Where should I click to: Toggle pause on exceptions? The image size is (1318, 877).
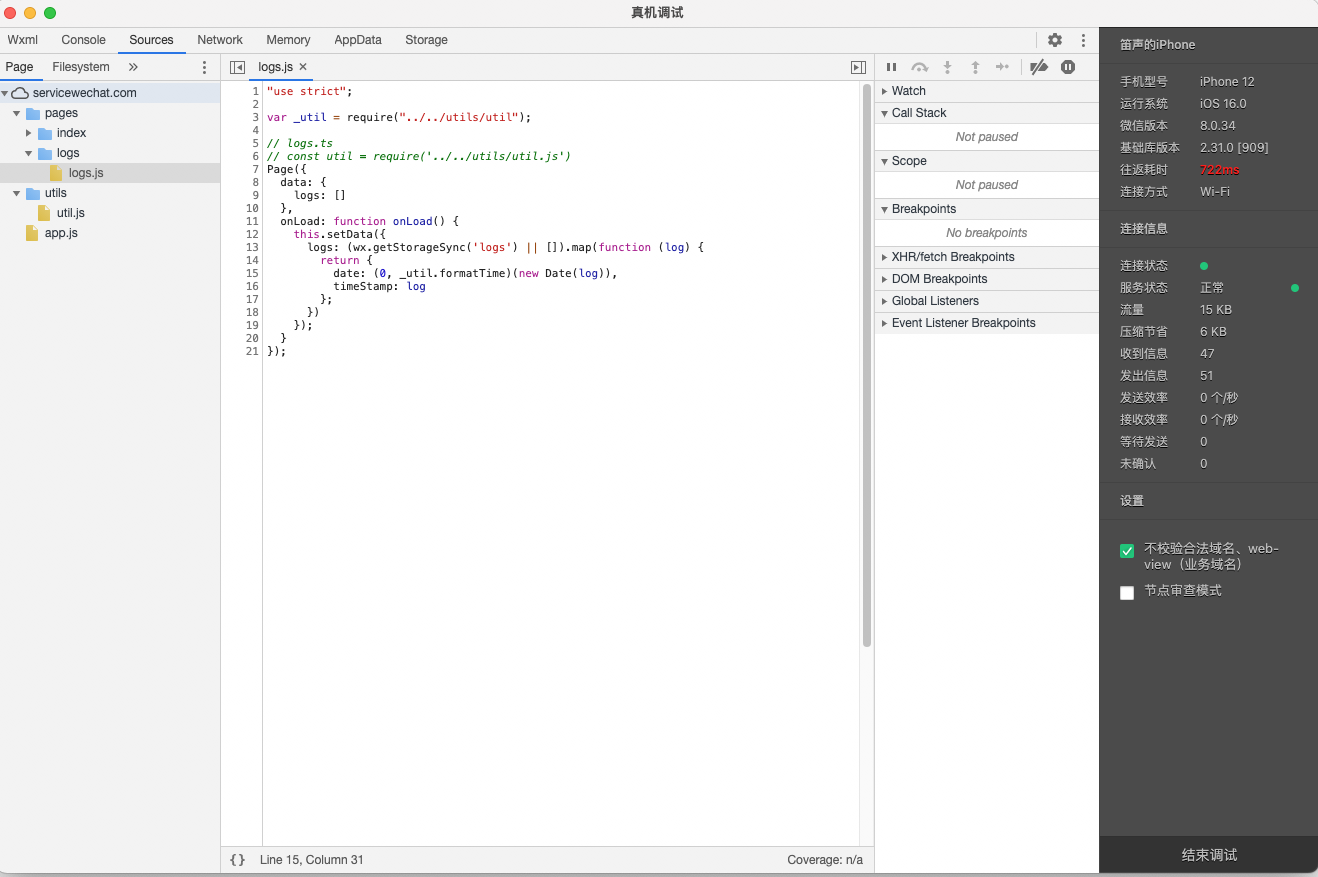(x=1068, y=67)
